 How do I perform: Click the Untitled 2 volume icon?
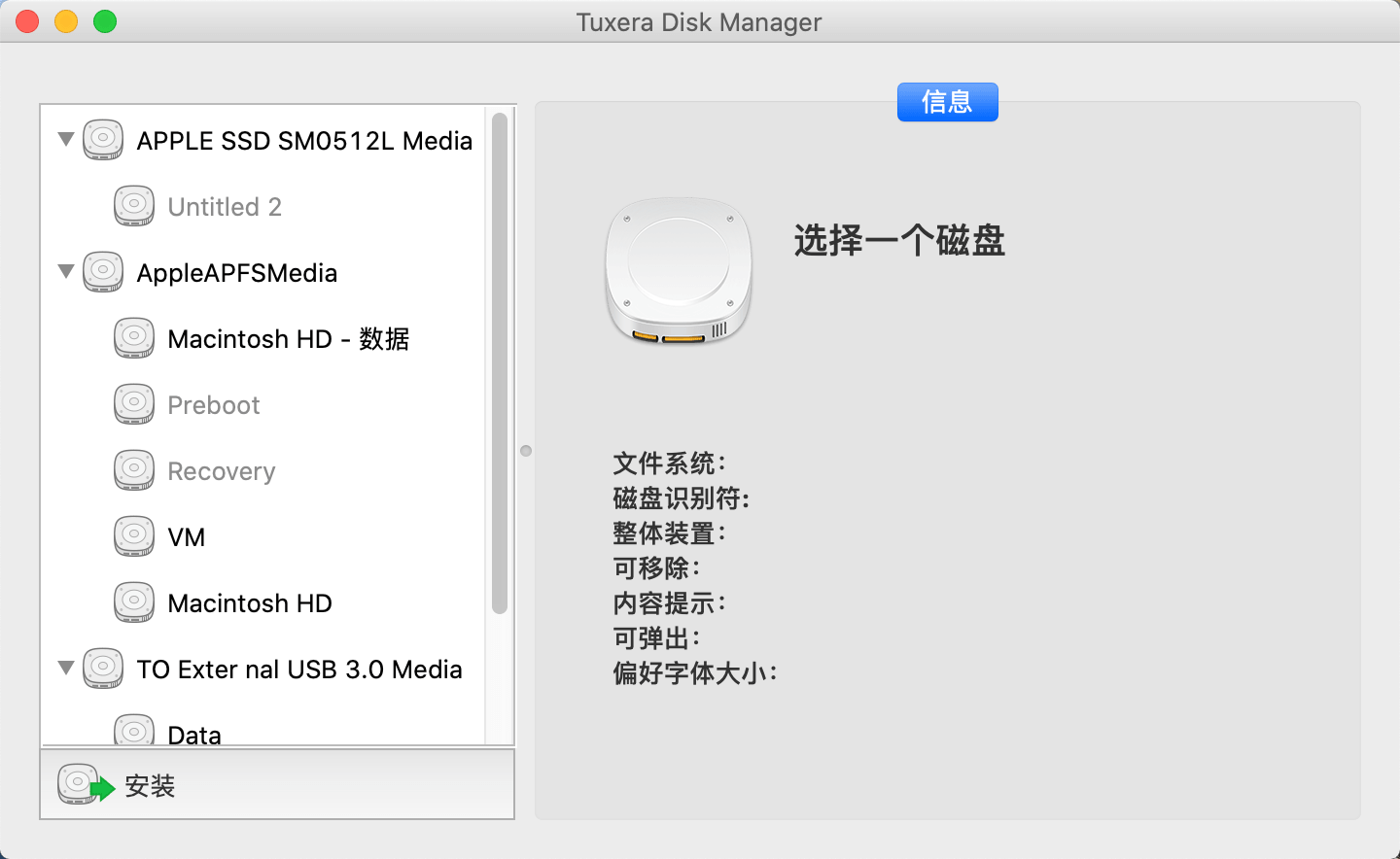coord(134,206)
